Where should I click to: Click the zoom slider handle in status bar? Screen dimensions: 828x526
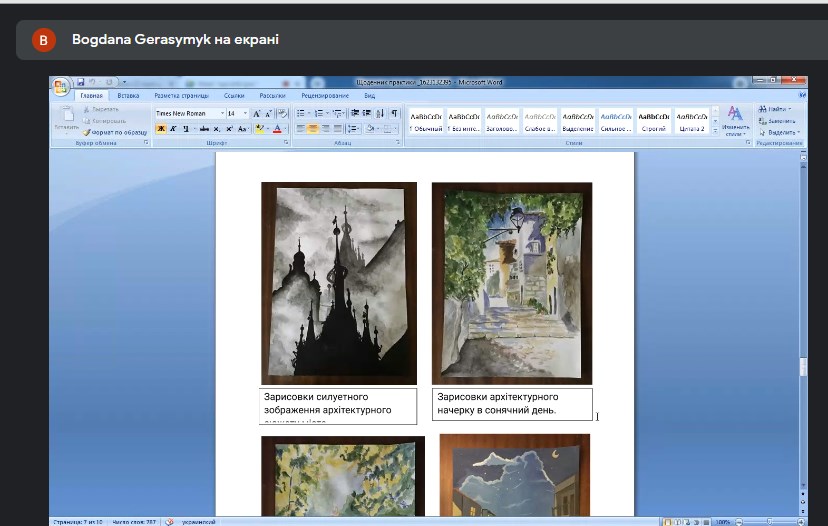(x=770, y=522)
